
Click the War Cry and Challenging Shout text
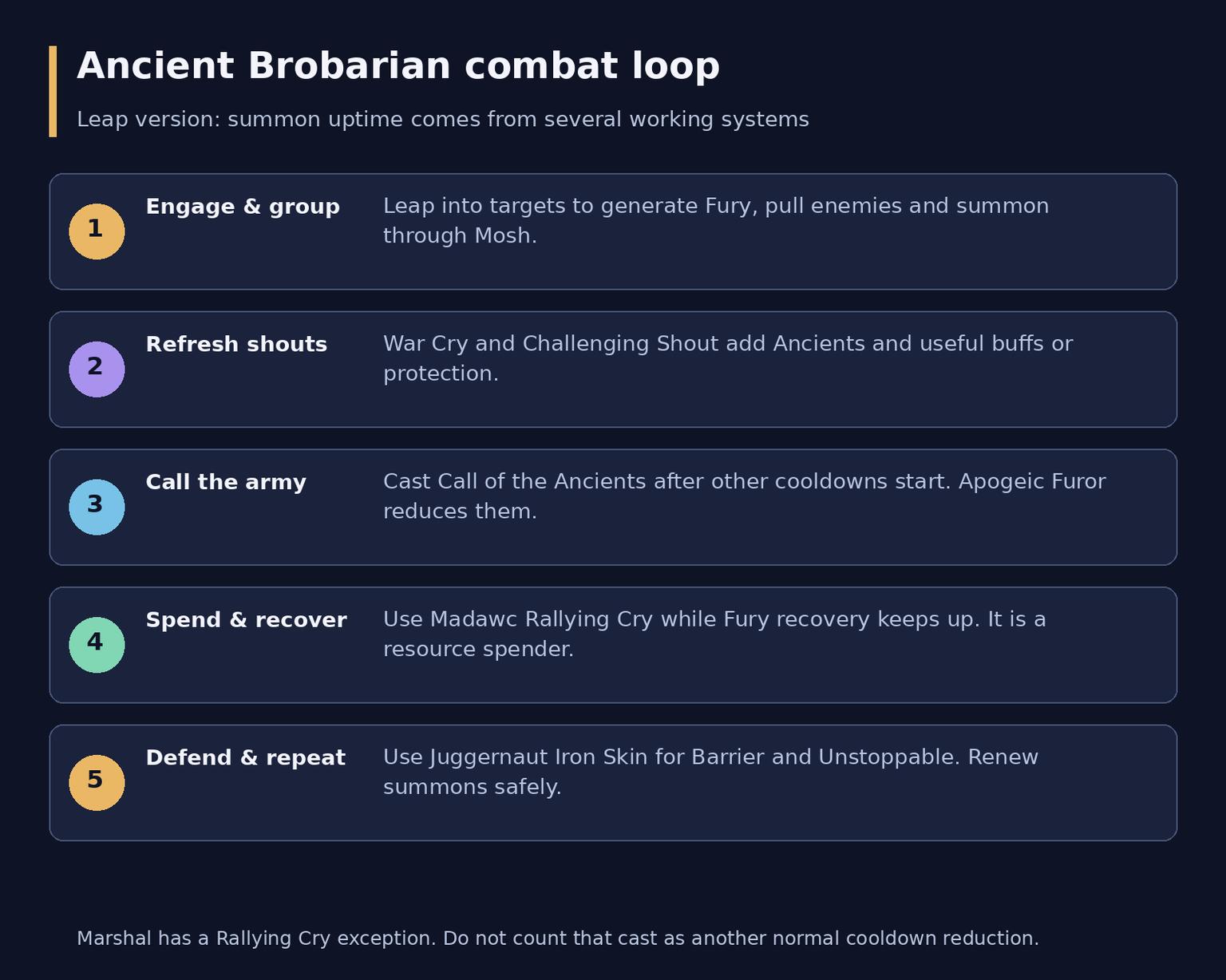[728, 358]
